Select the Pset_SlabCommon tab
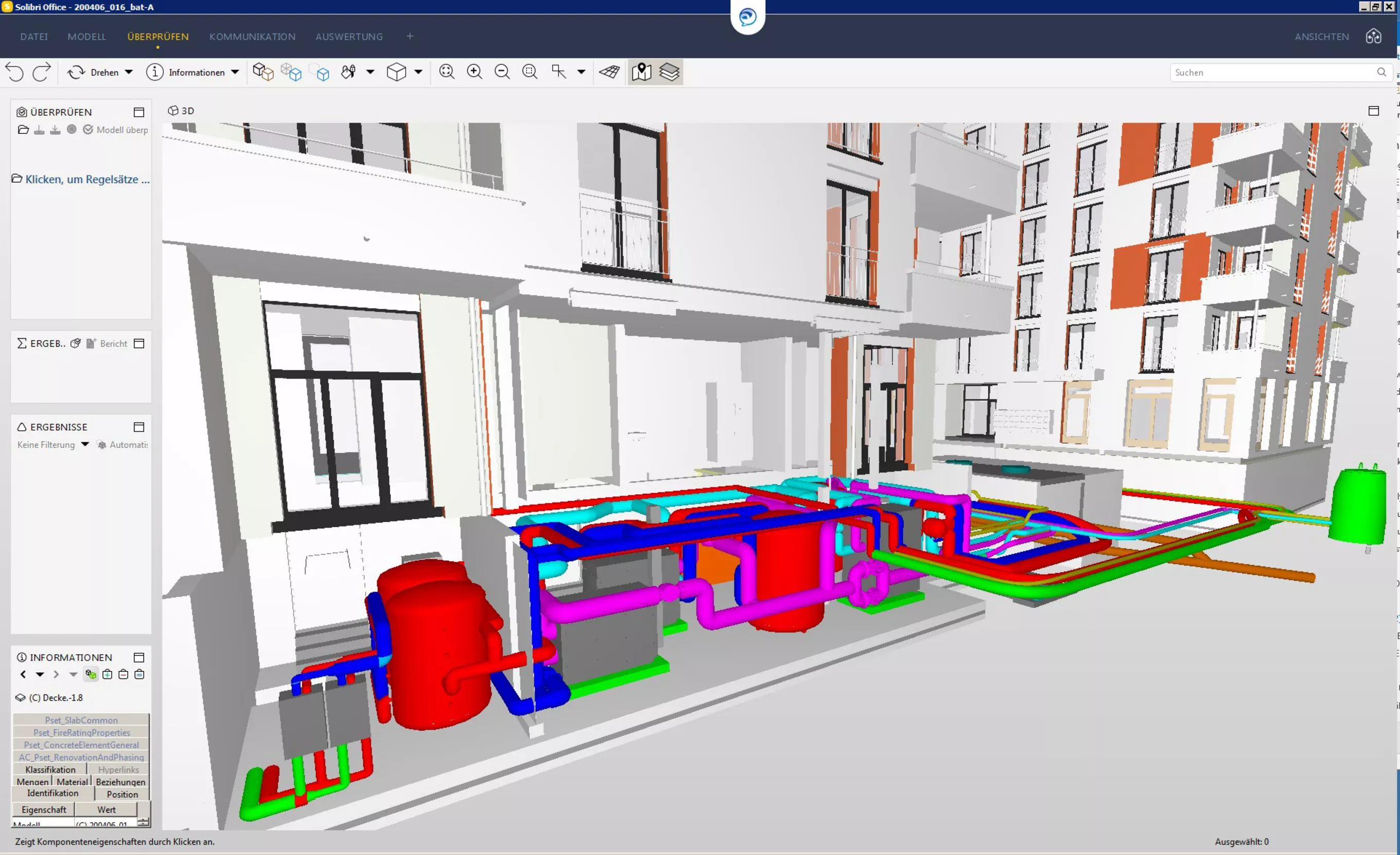This screenshot has height=855, width=1400. tap(81, 720)
